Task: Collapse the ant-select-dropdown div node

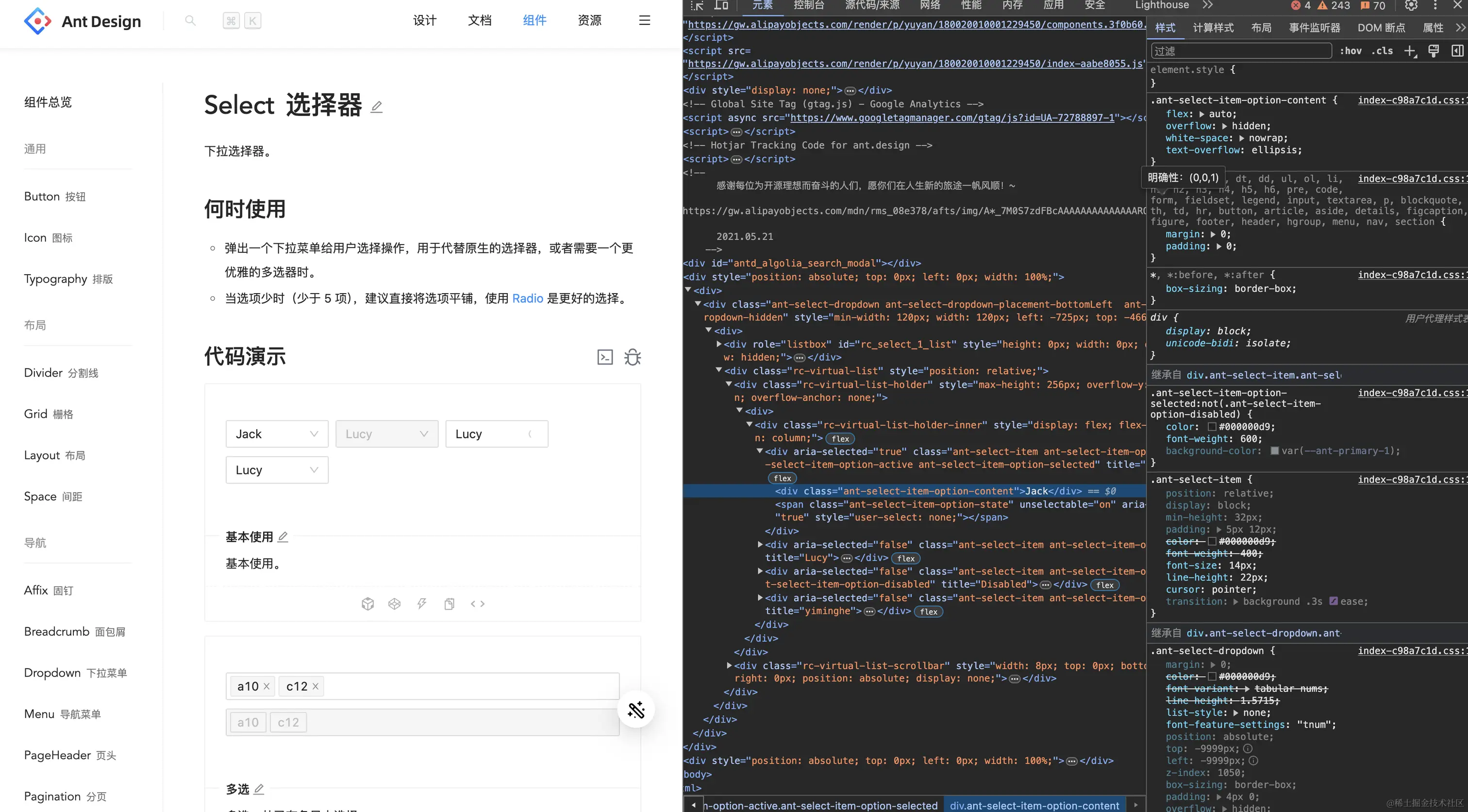Action: coord(698,304)
